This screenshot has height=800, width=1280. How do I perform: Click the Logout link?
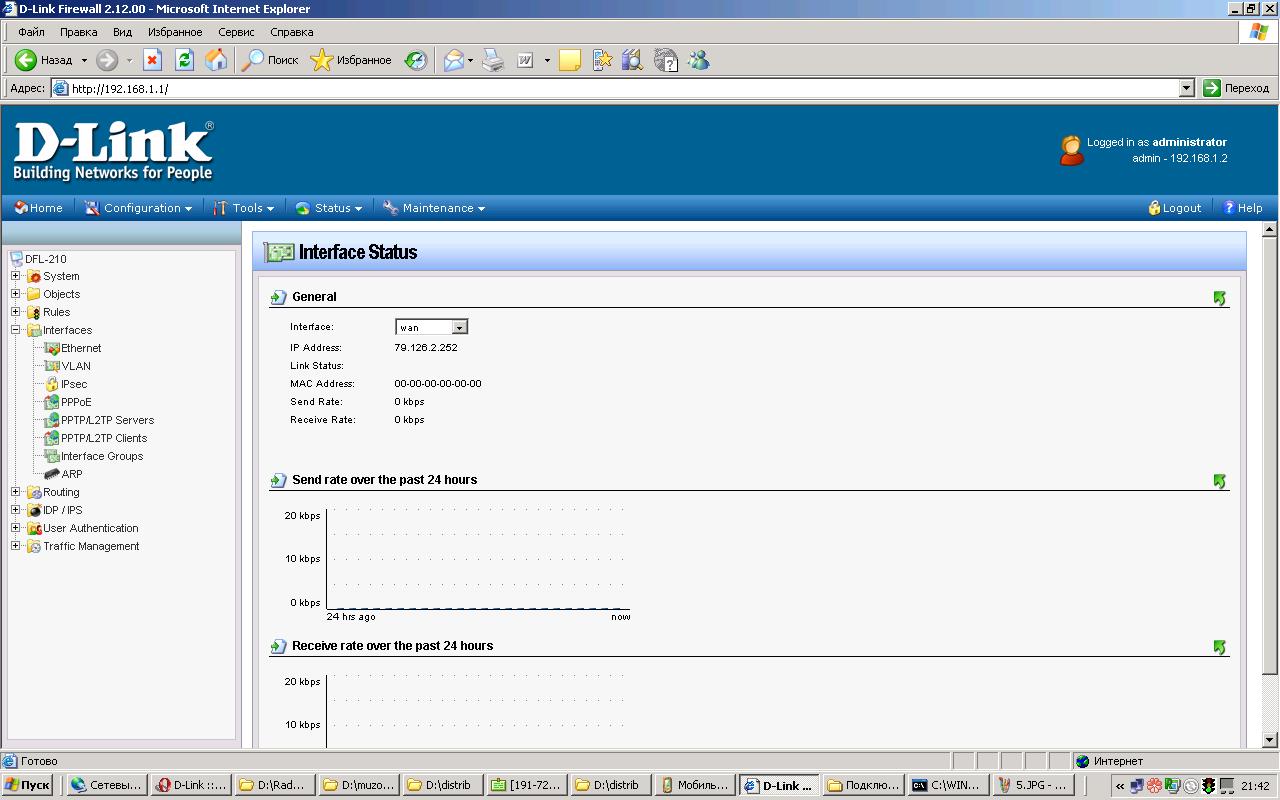[x=1175, y=208]
